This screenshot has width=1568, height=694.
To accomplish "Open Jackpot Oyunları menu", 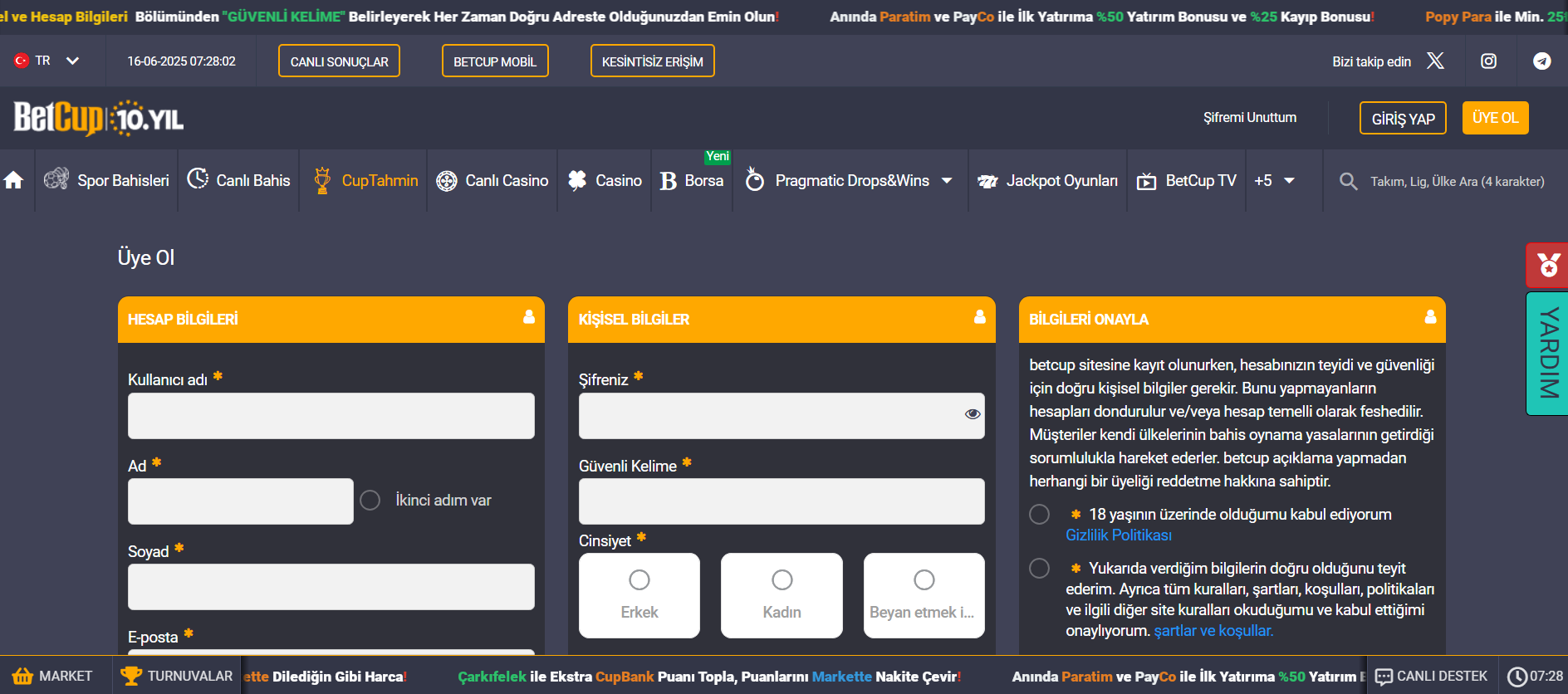I will [x=1047, y=180].
